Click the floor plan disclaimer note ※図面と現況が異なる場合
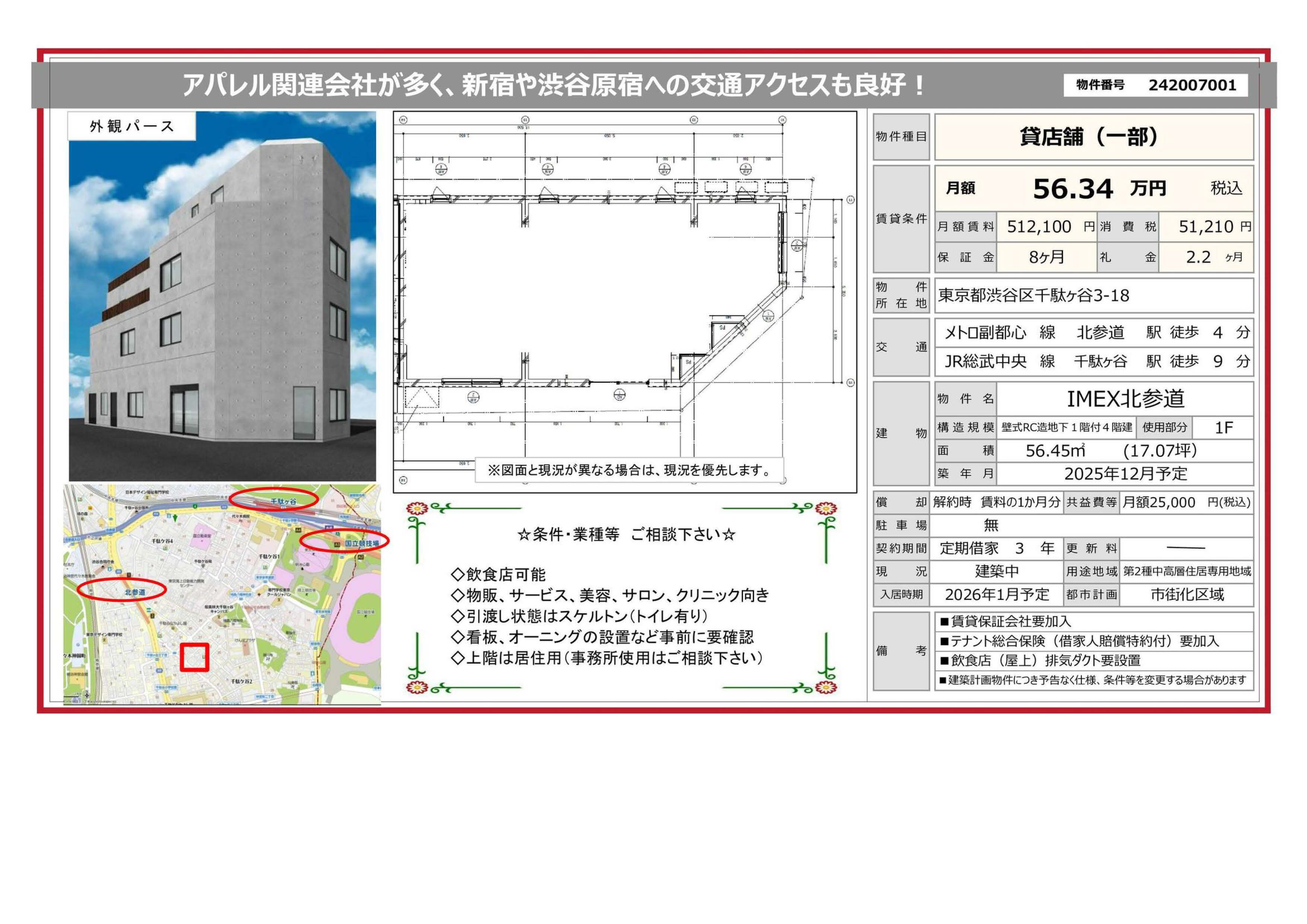This screenshot has height=924, width=1307. [629, 470]
